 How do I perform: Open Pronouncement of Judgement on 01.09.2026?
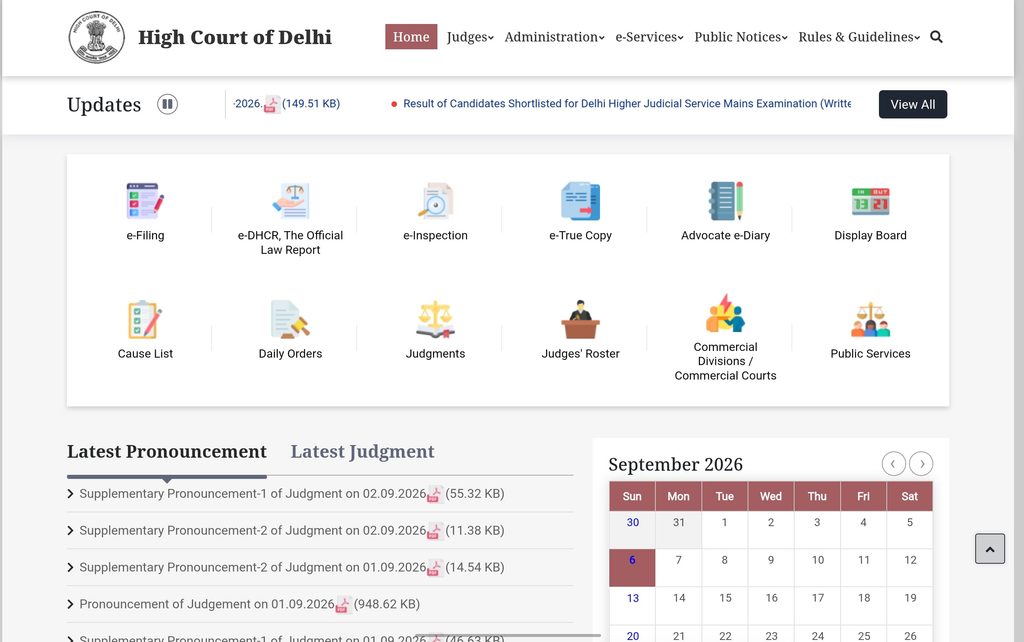click(207, 604)
